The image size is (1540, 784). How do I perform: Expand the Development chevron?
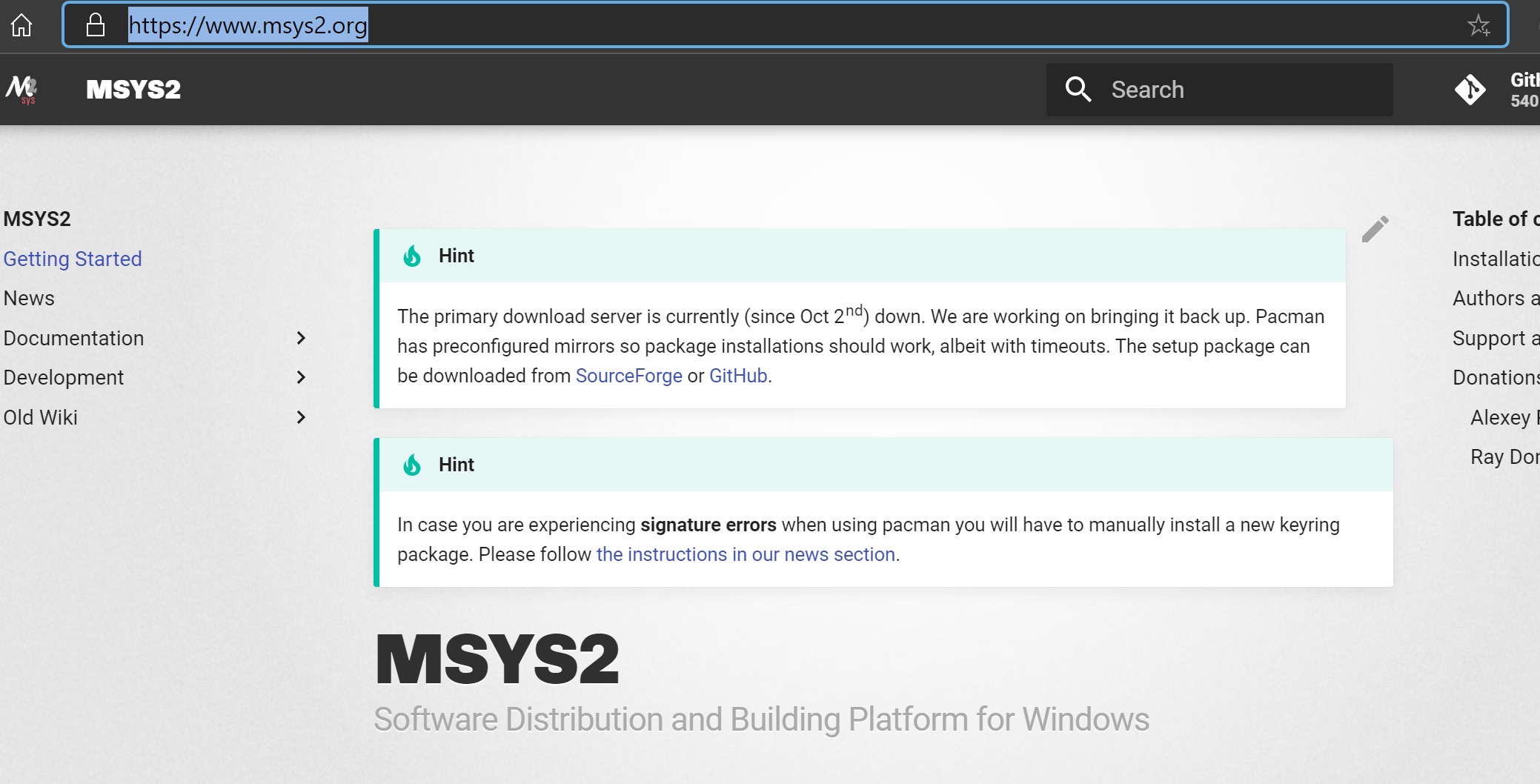tap(301, 377)
